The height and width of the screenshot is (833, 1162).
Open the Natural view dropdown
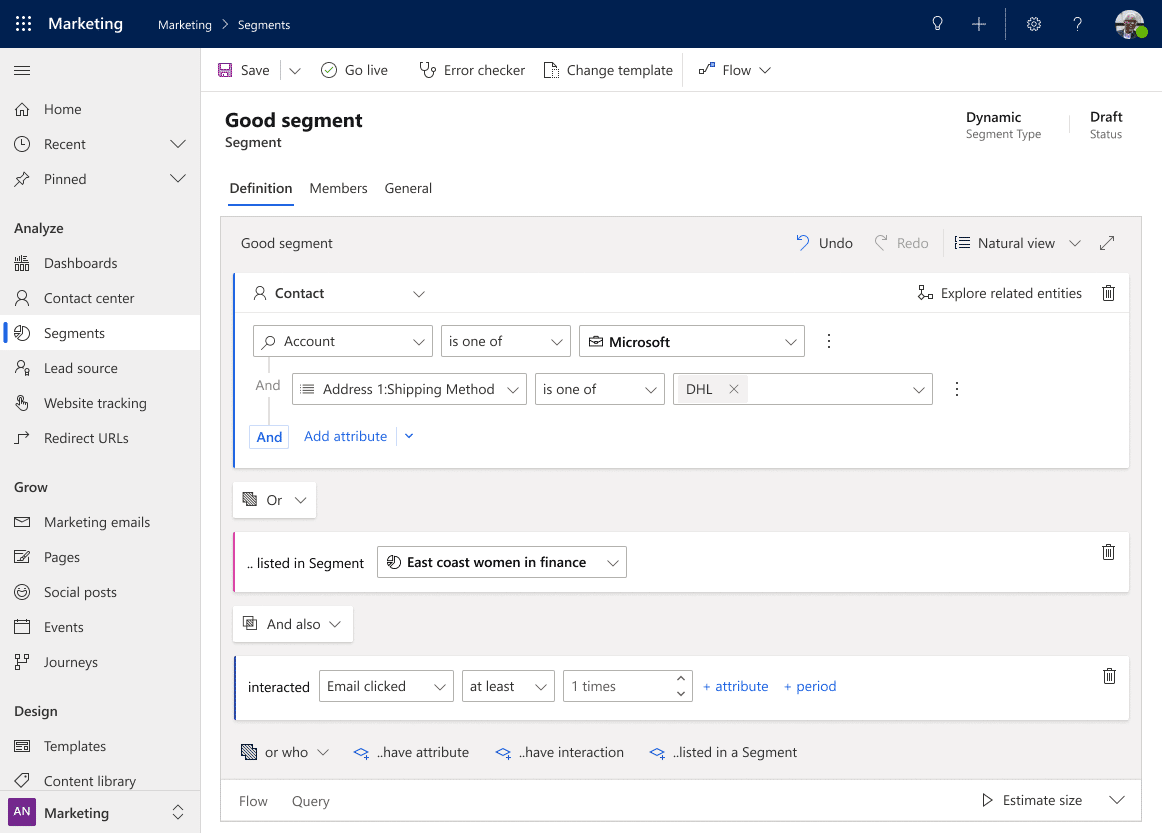(x=1018, y=243)
